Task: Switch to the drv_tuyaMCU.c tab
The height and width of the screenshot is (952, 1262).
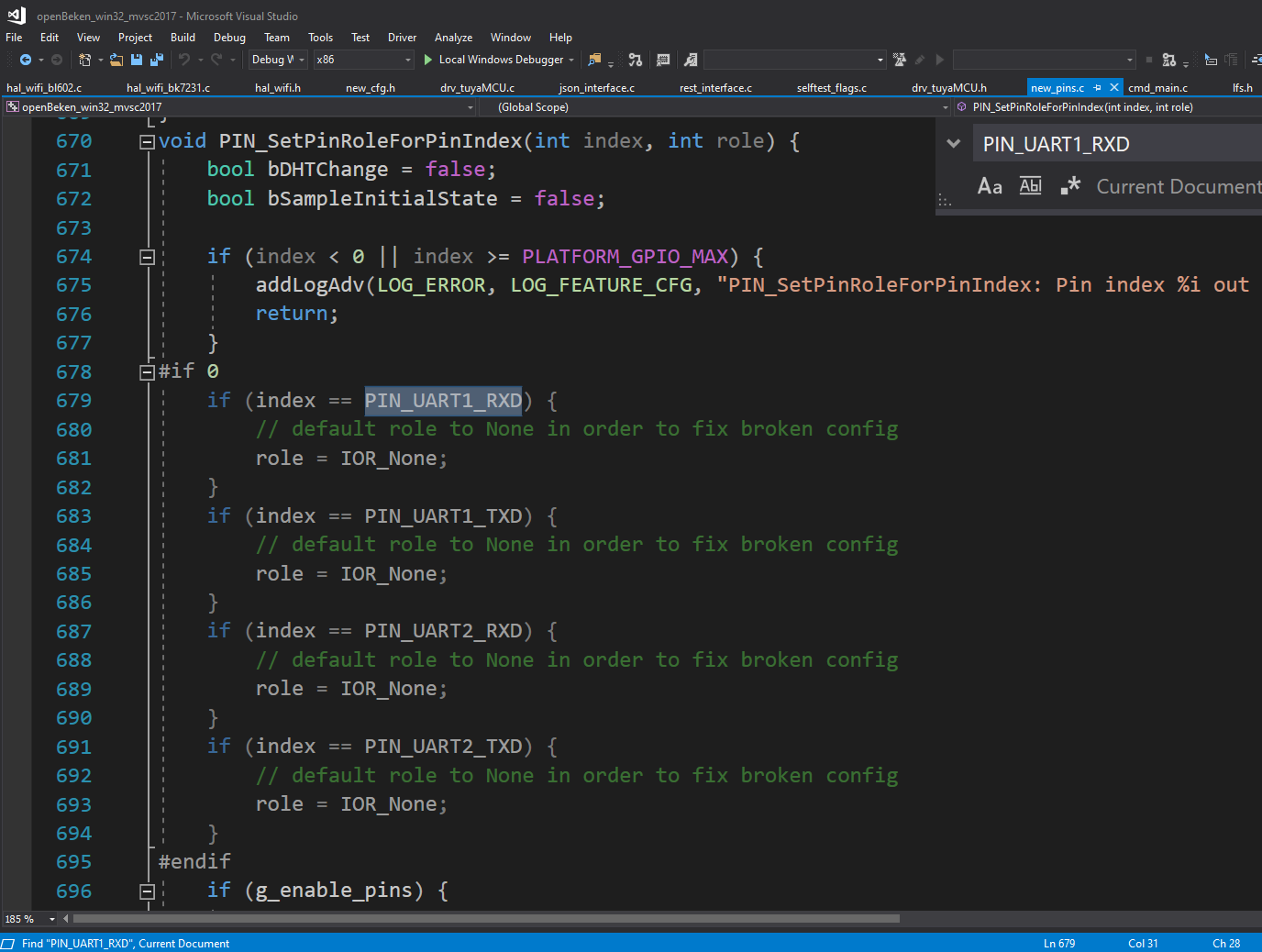Action: (x=477, y=88)
